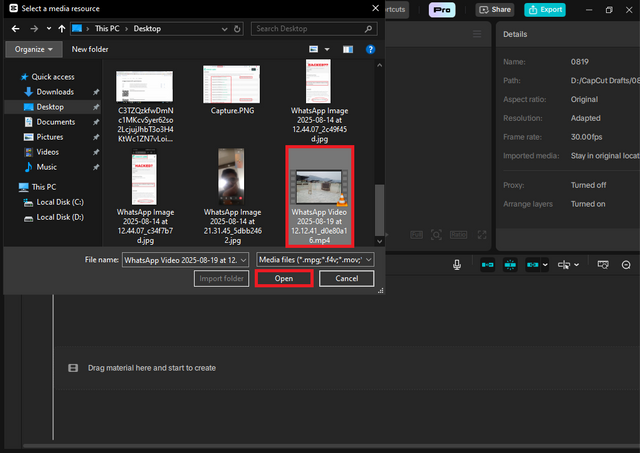
Task: Toggle the auto snapping icon
Action: [x=510, y=265]
